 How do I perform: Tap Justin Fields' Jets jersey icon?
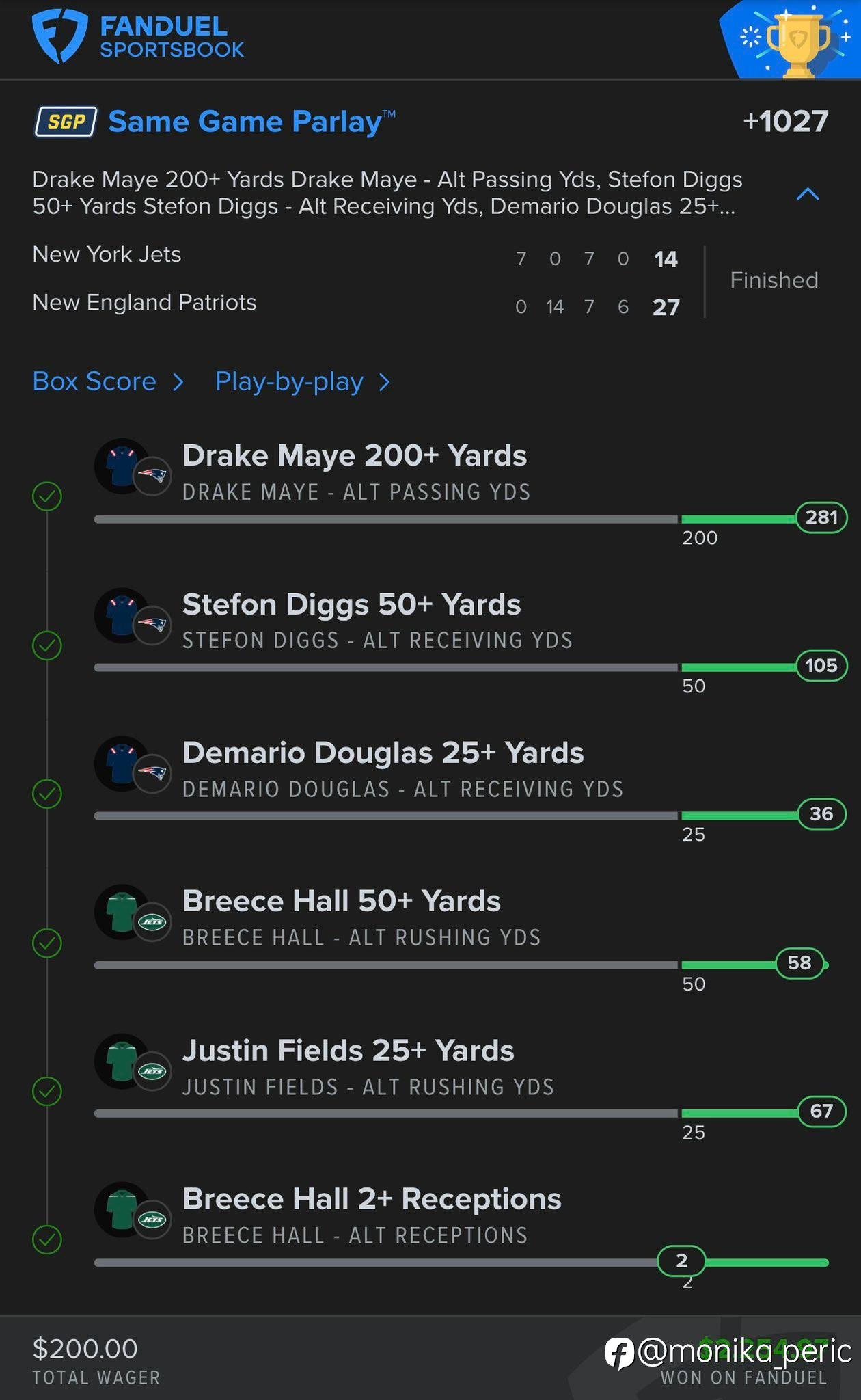[x=122, y=1061]
